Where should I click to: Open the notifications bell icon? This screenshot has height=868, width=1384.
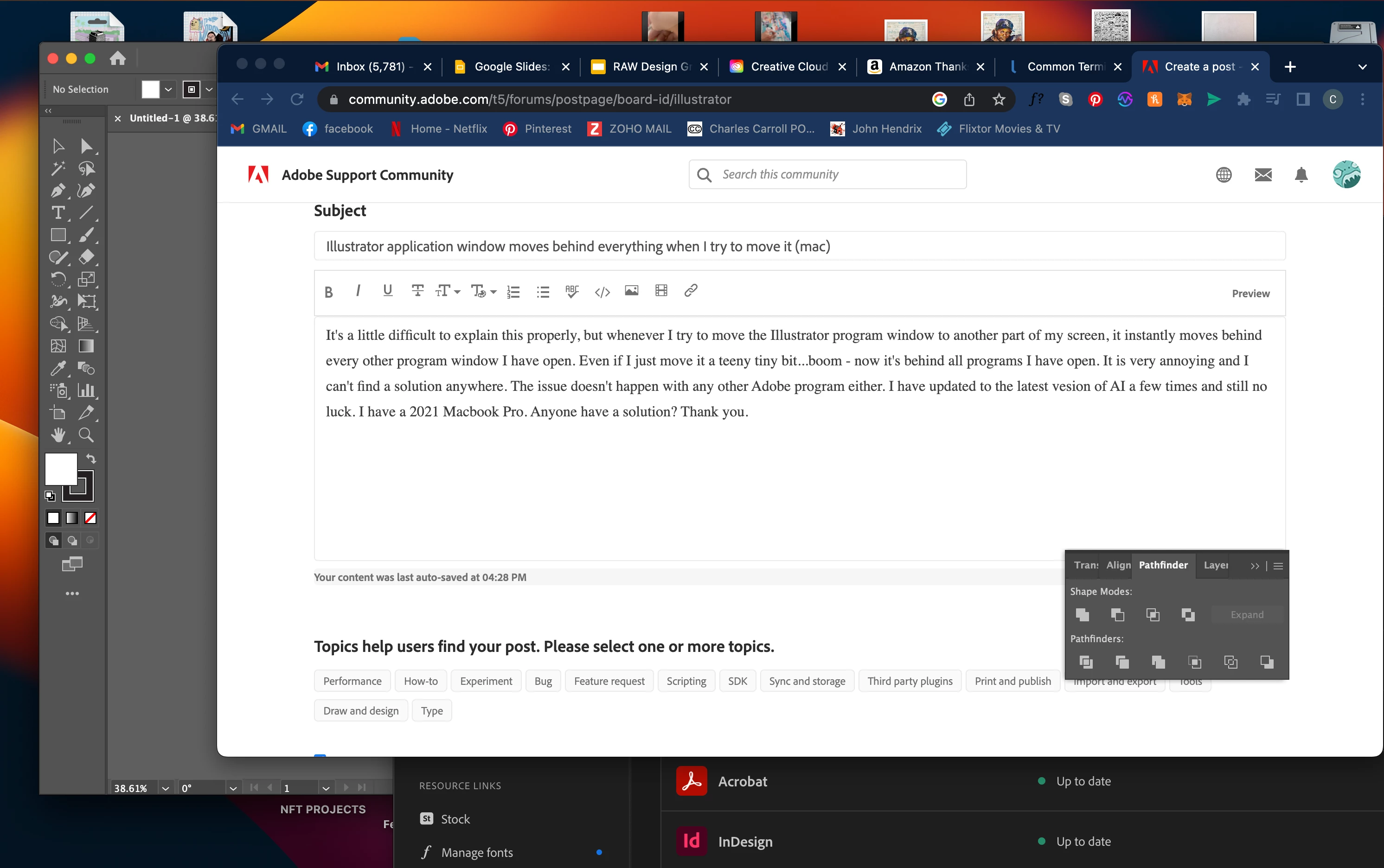pyautogui.click(x=1301, y=174)
